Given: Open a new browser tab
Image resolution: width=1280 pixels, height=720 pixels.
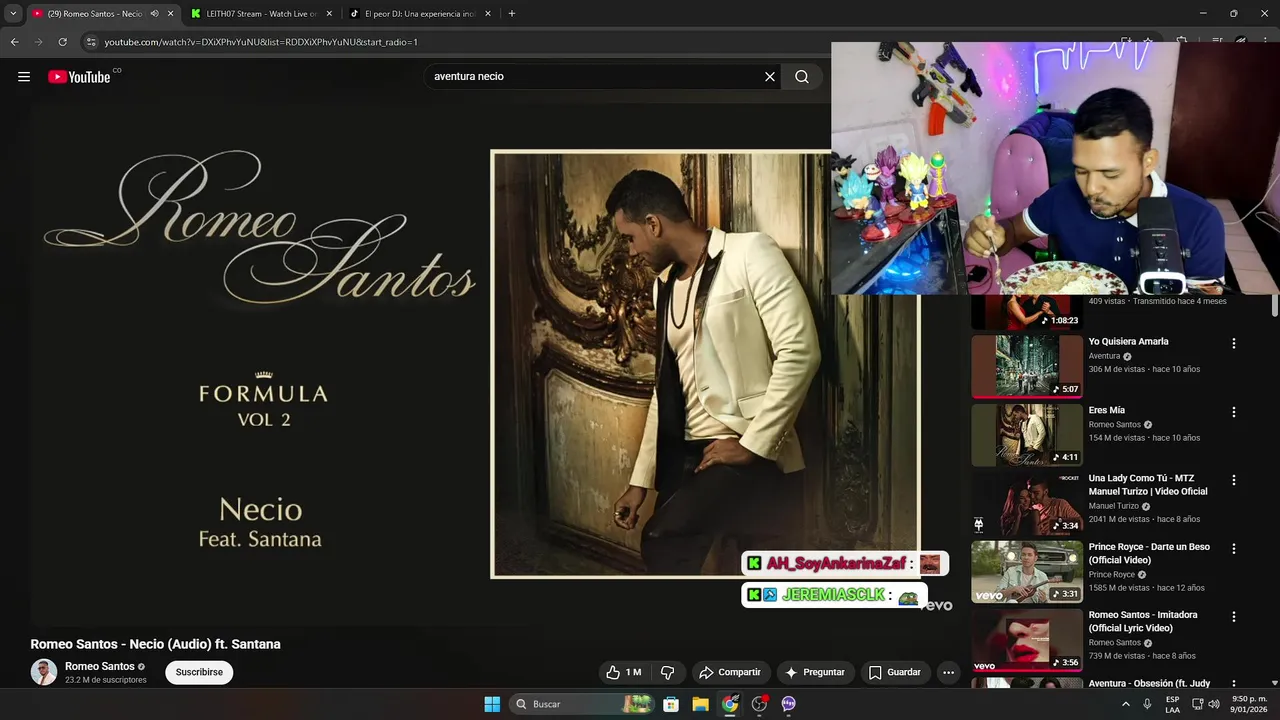Looking at the screenshot, I should pyautogui.click(x=512, y=14).
